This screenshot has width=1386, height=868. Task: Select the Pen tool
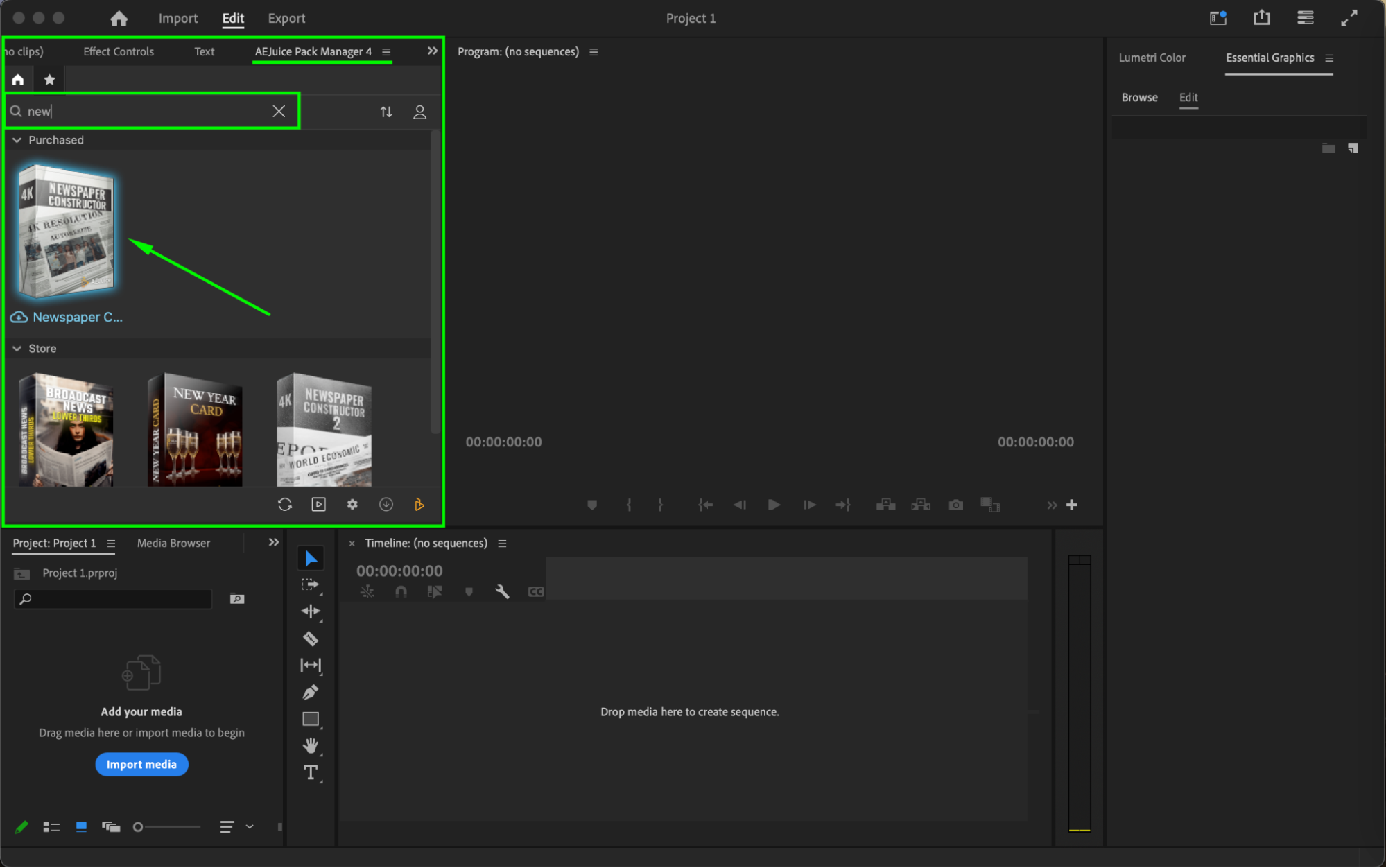[x=311, y=692]
